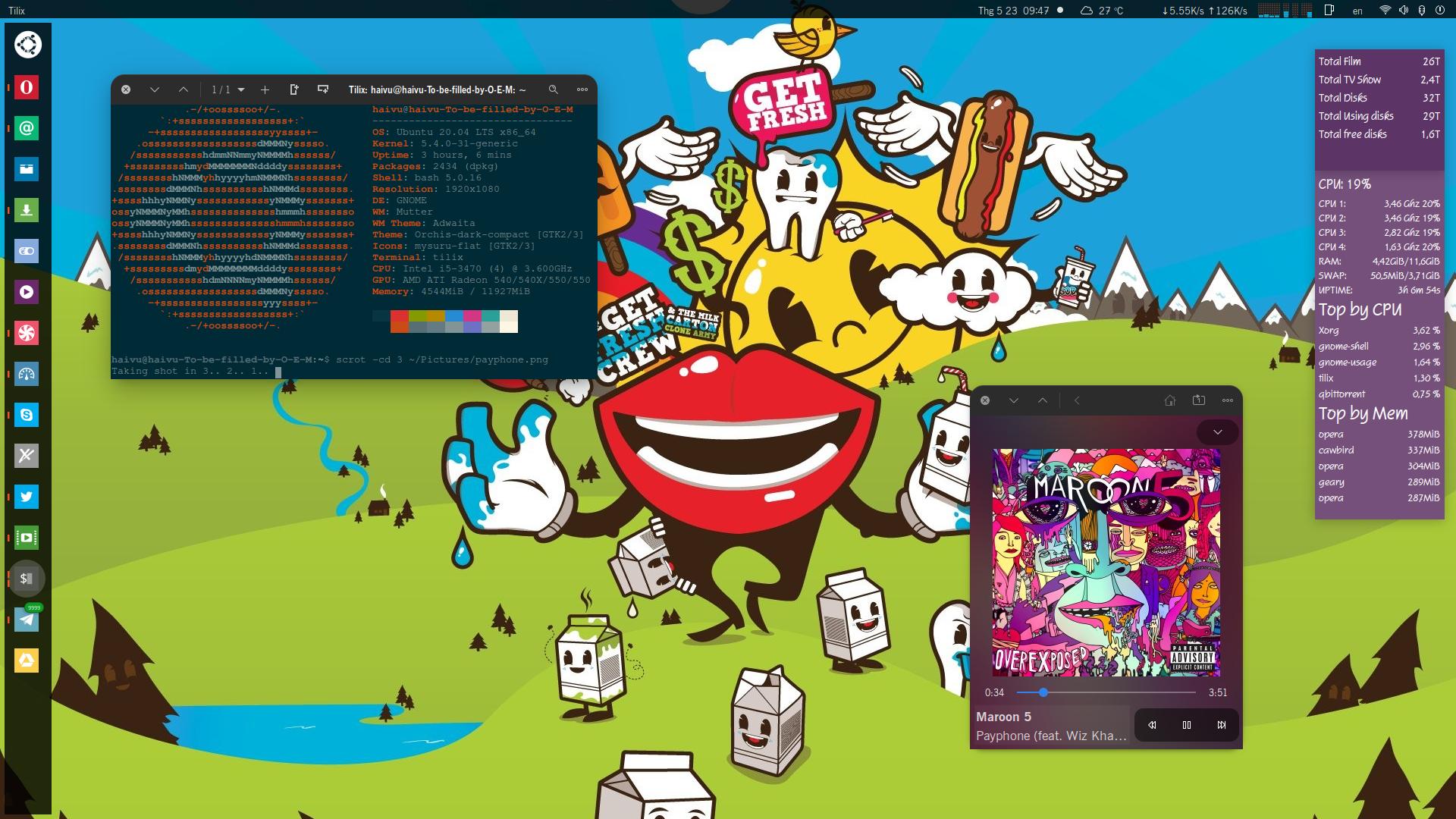Click the Tilix header up chevron
The height and width of the screenshot is (819, 1456).
[184, 89]
